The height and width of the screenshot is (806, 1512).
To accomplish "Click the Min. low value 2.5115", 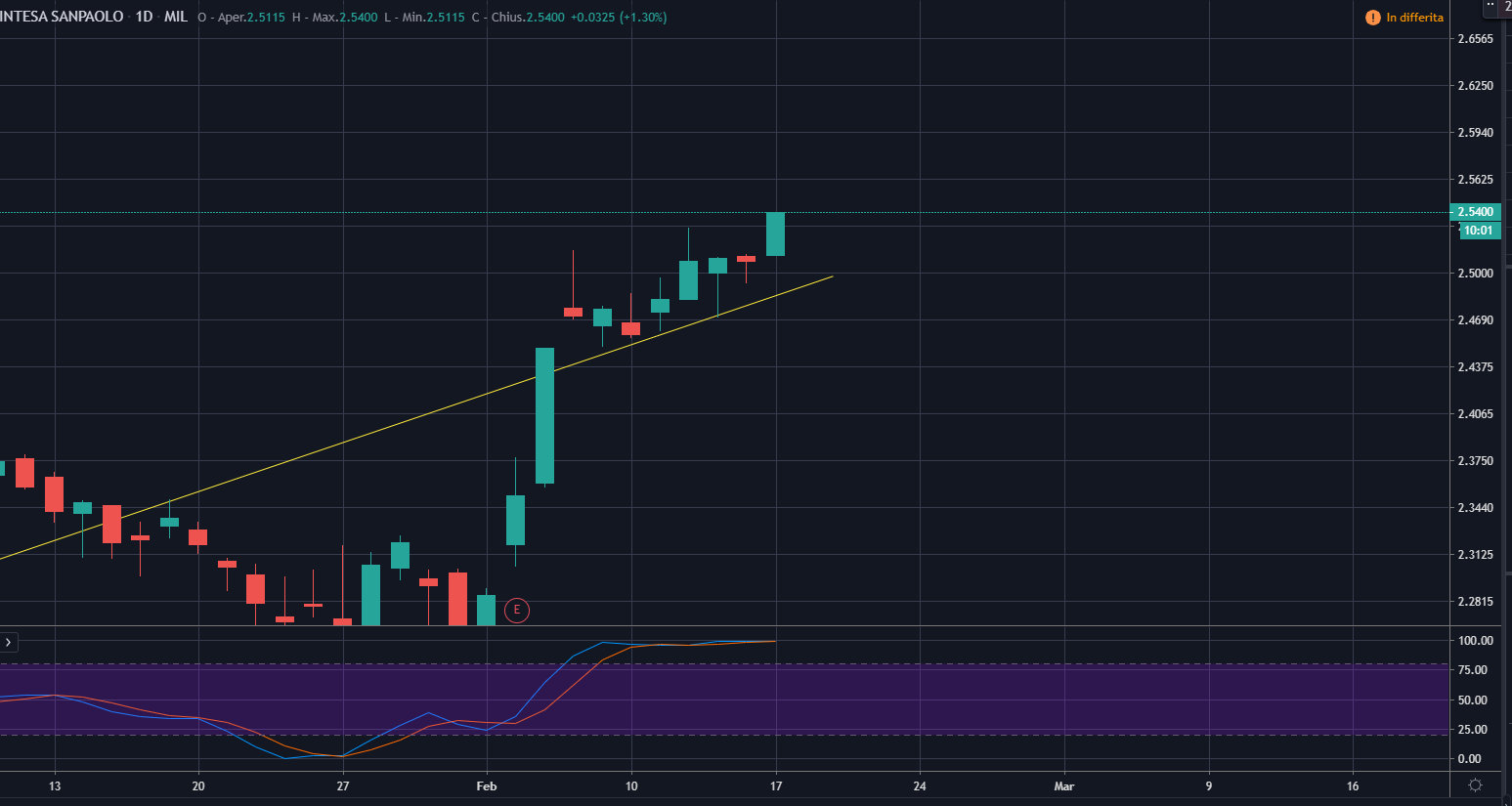I will (x=446, y=18).
